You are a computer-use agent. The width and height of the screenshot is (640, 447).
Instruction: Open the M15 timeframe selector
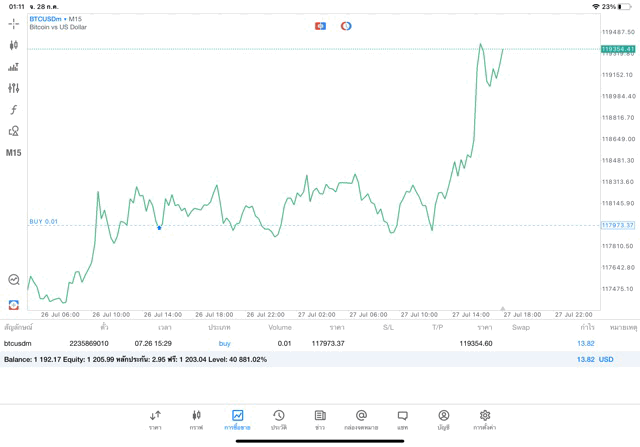[14, 153]
